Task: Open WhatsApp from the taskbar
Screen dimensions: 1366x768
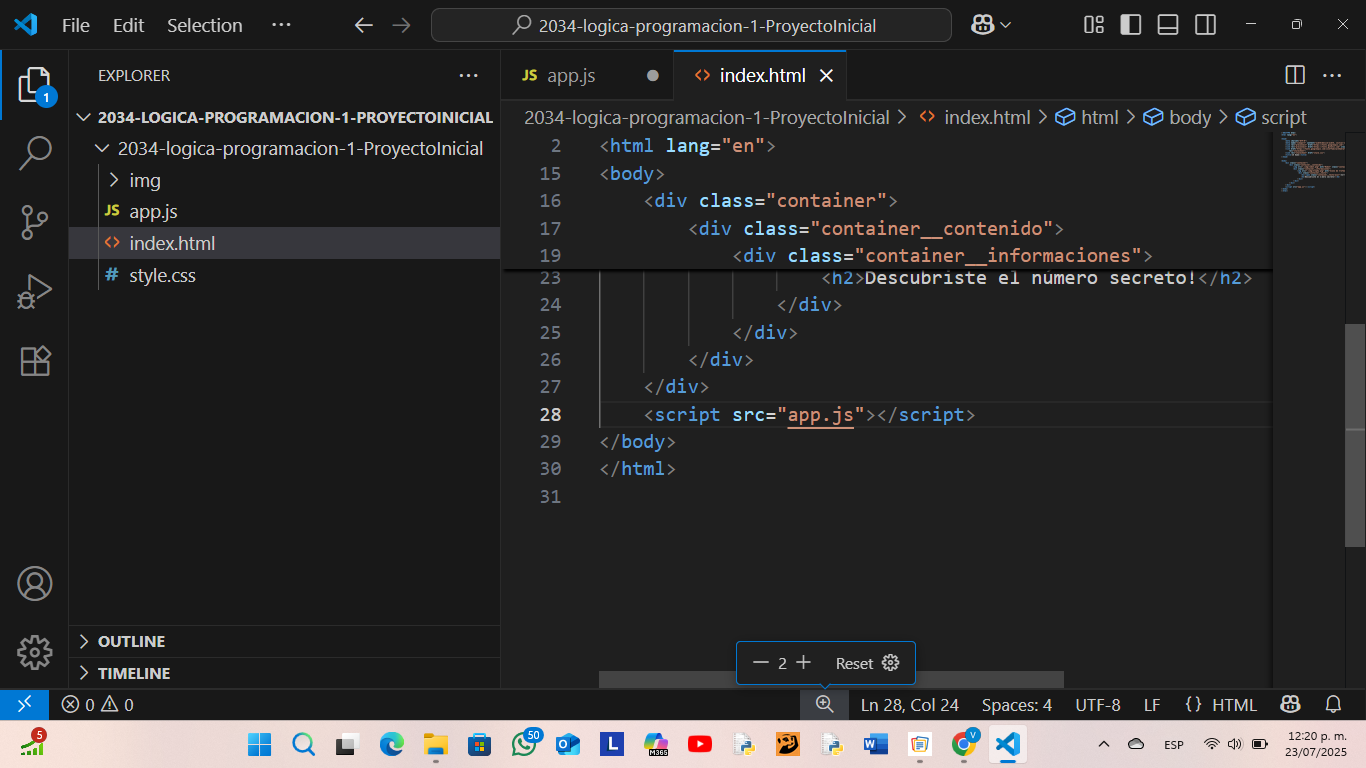Action: tap(524, 744)
